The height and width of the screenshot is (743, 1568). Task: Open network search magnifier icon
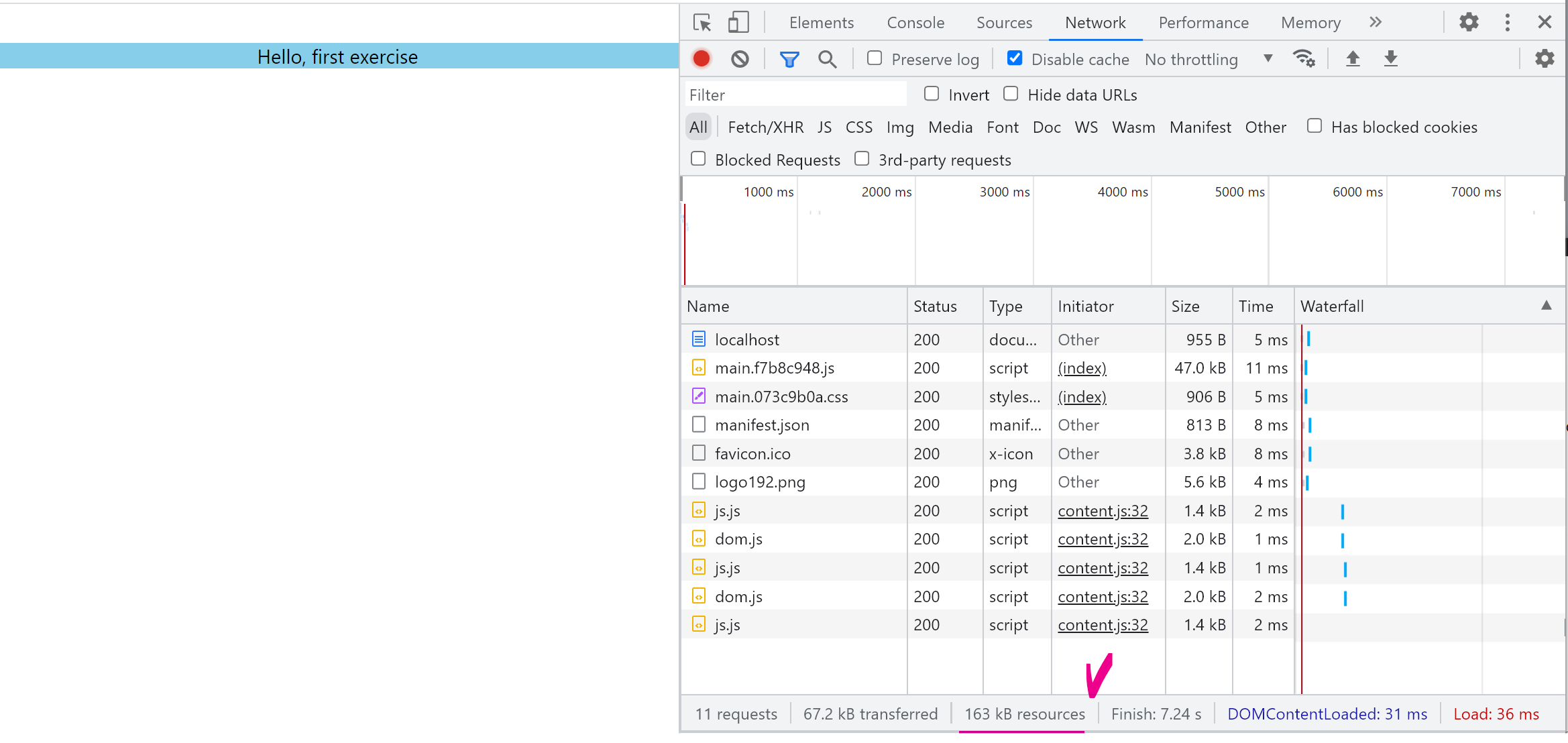click(x=827, y=60)
